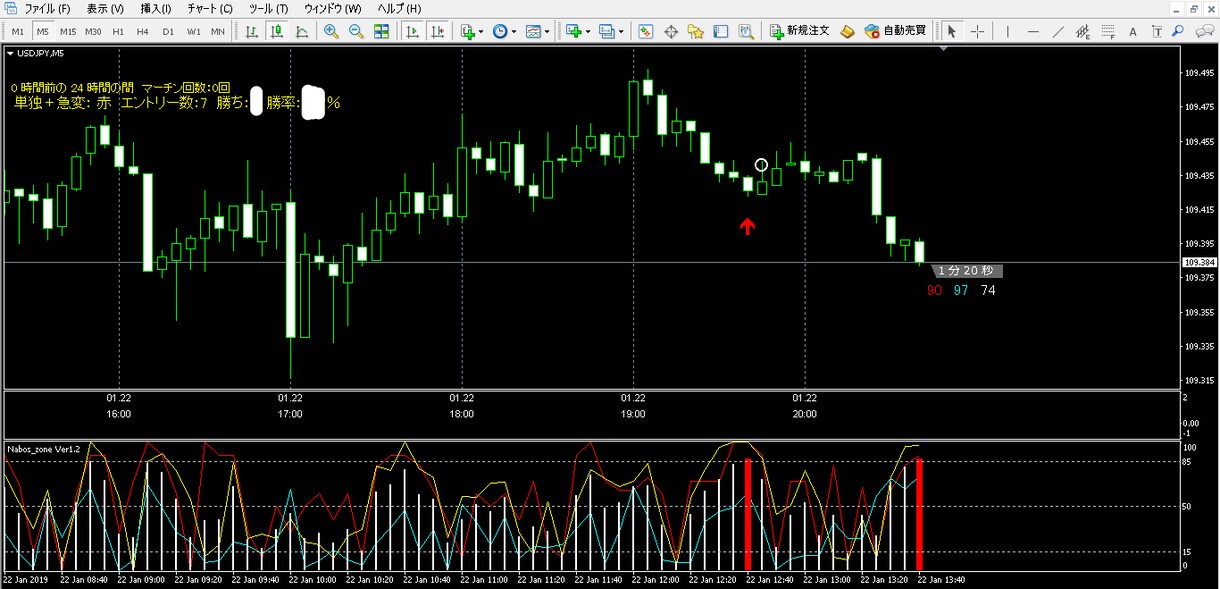Screen dimensions: 1220x589
Task: Select the Fibonacci retracement tool
Action: pos(1107,31)
